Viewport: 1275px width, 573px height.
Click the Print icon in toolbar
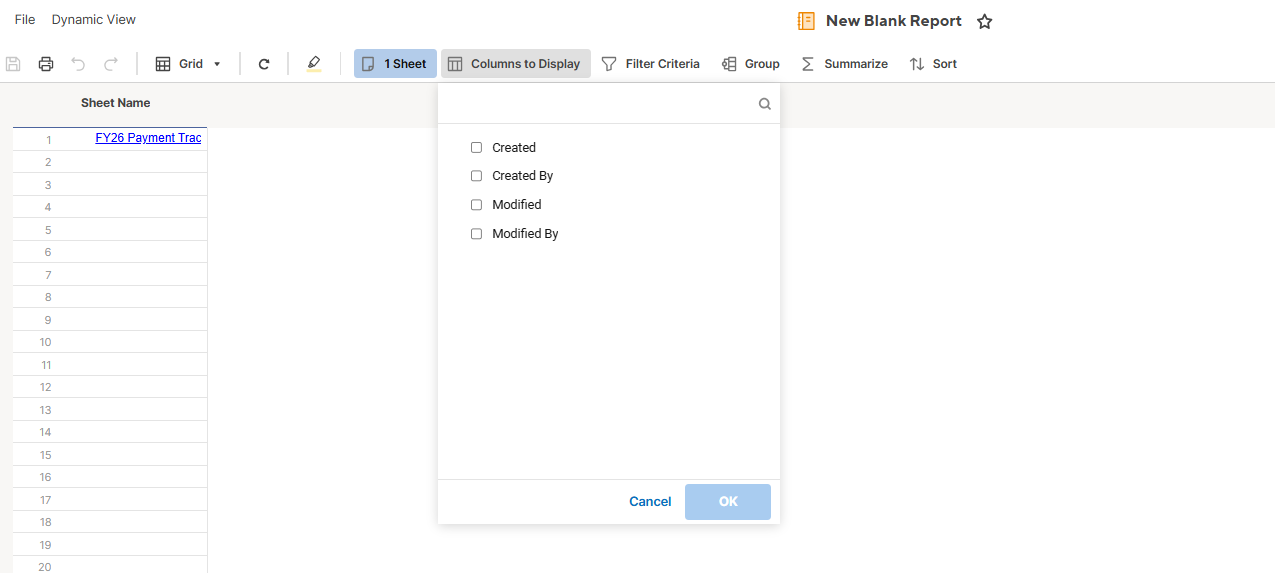pyautogui.click(x=46, y=64)
